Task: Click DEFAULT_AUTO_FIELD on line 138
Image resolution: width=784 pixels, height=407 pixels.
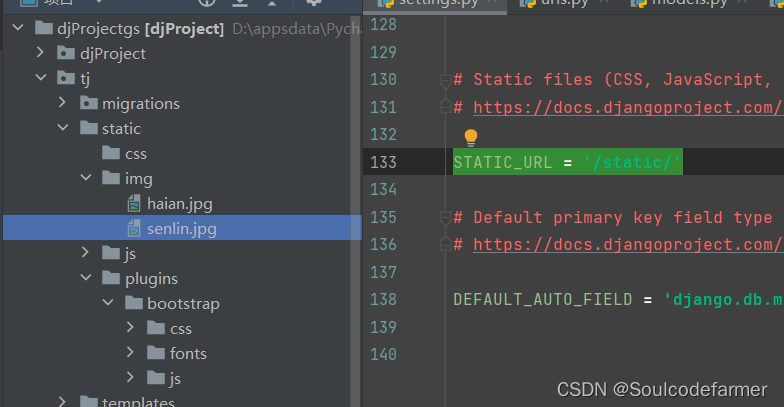Action: (542, 300)
